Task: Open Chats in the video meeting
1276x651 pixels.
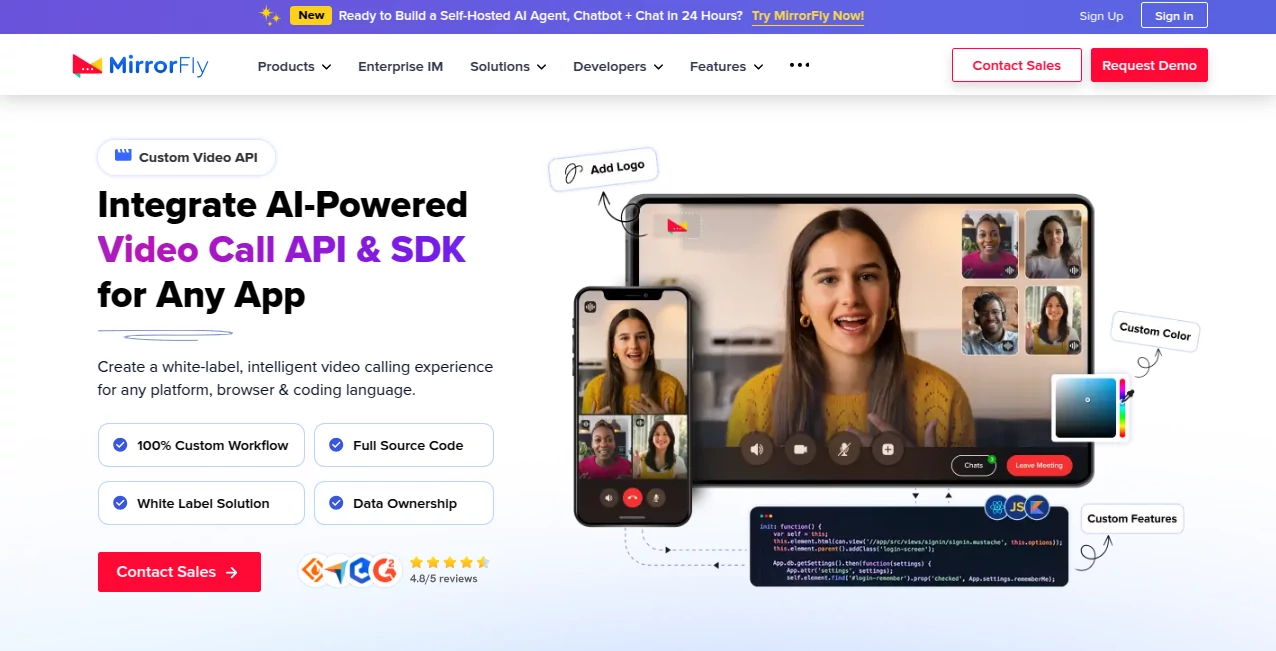Action: [x=973, y=465]
